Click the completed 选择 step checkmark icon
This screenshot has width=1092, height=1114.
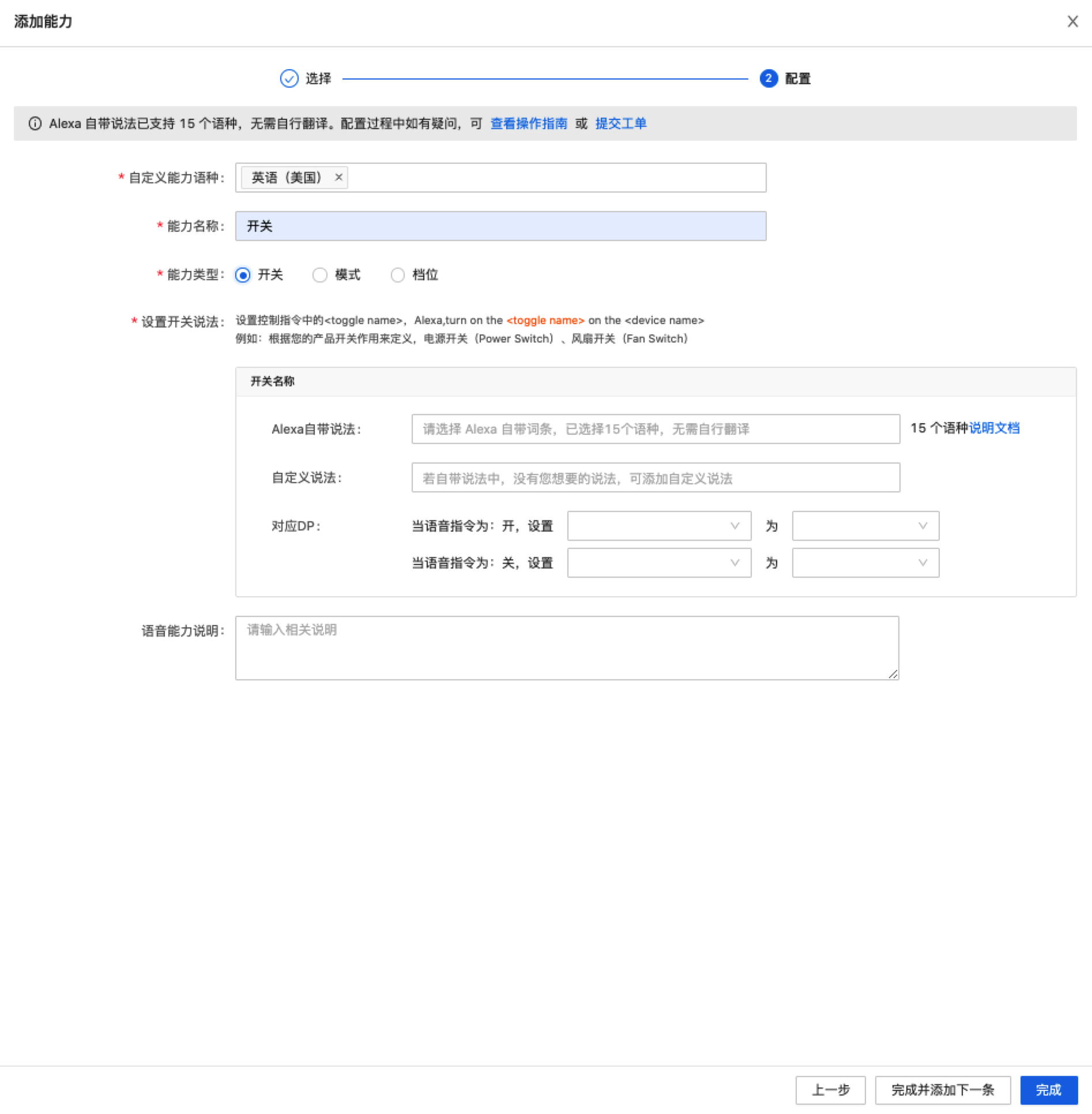(289, 78)
